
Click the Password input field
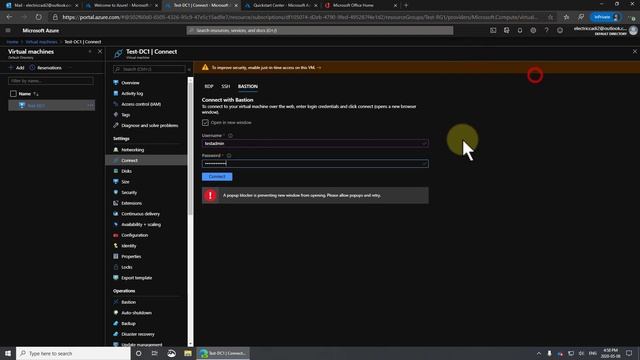click(x=315, y=164)
